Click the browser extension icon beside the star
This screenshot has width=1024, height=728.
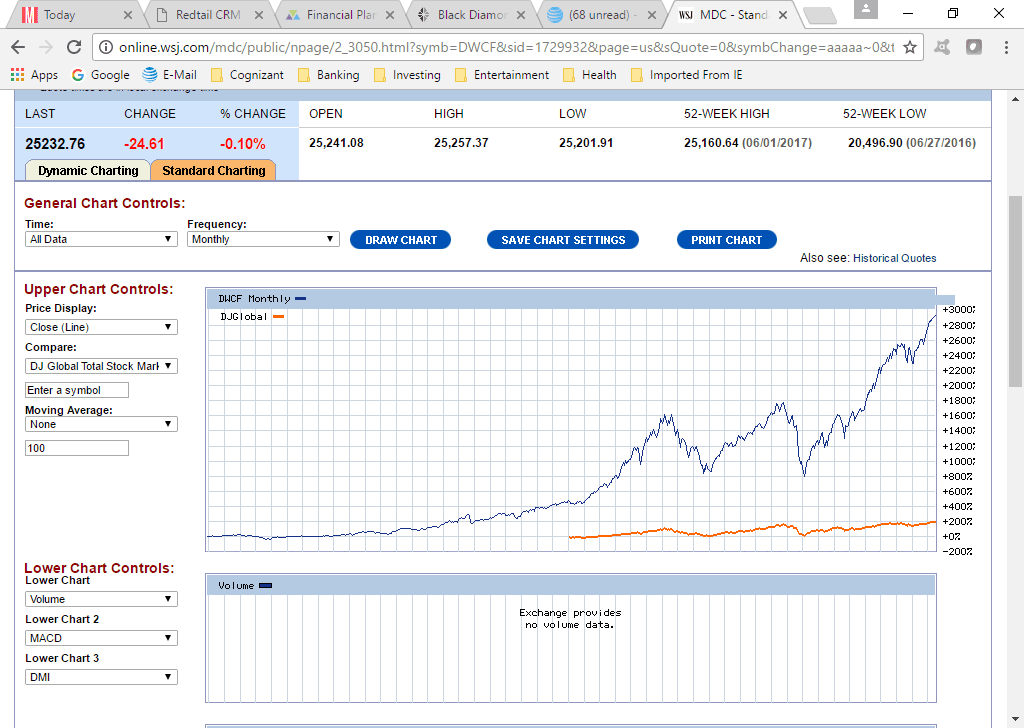tap(942, 47)
